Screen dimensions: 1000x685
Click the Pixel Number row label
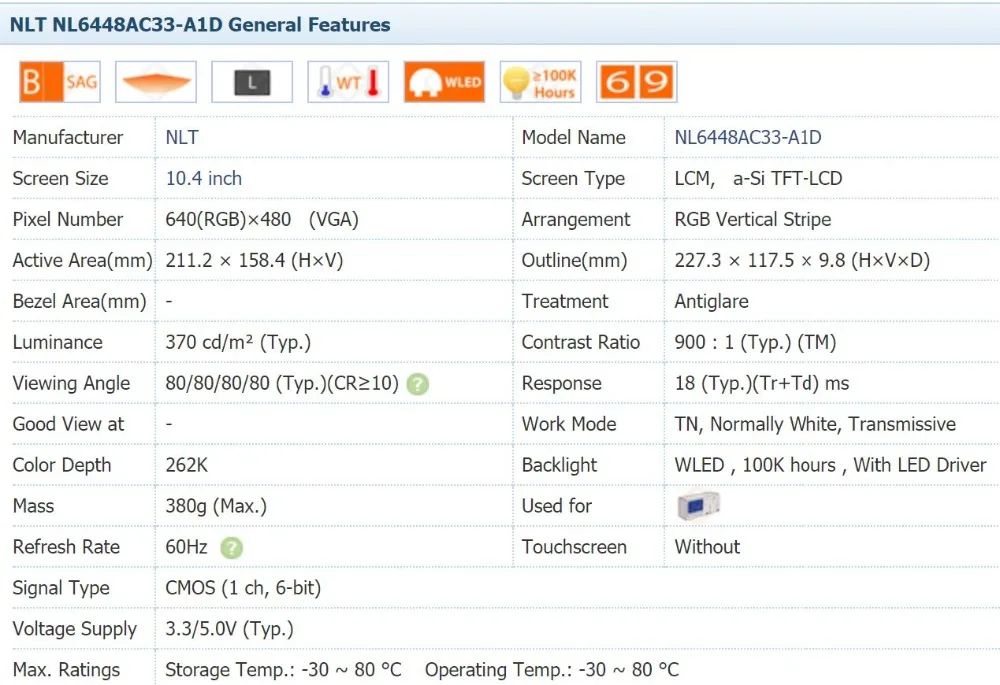click(68, 219)
